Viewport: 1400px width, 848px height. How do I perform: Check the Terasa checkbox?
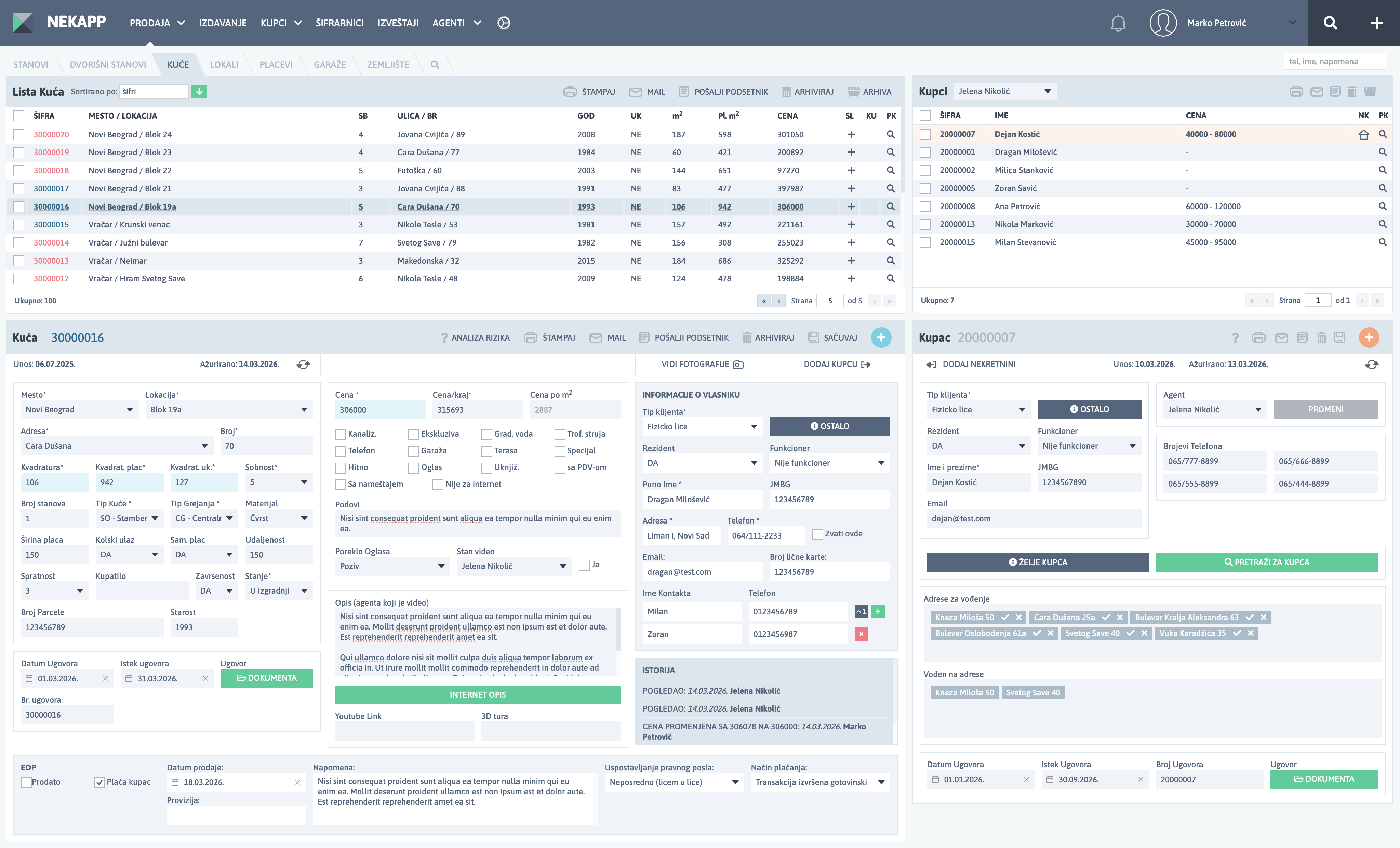[486, 451]
